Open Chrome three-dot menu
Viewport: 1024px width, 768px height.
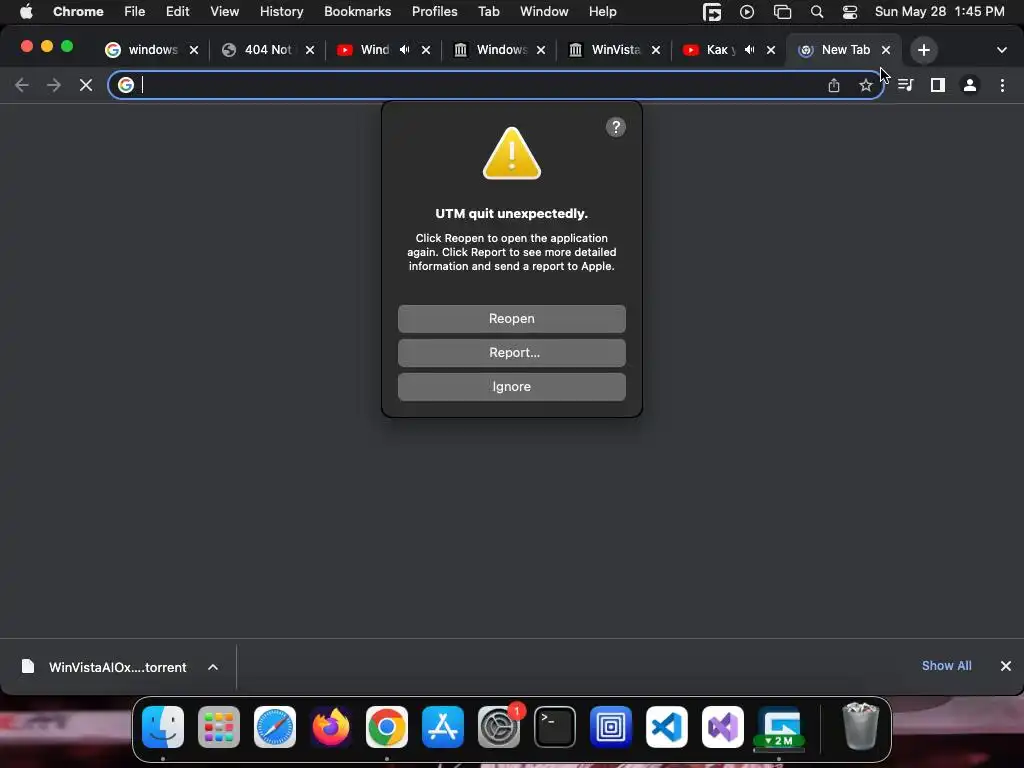pos(1002,85)
